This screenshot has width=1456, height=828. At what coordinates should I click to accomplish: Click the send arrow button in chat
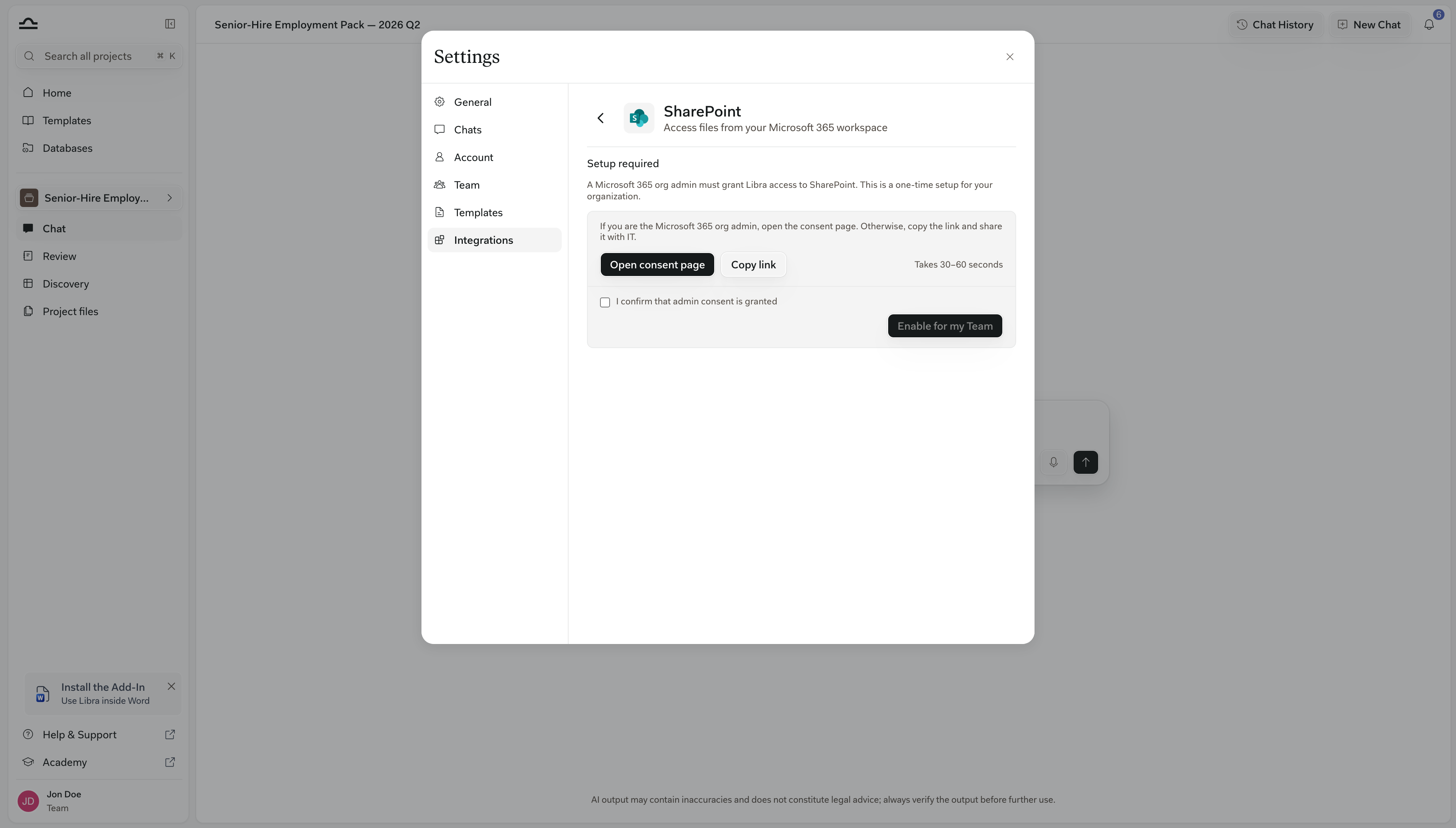coord(1085,462)
